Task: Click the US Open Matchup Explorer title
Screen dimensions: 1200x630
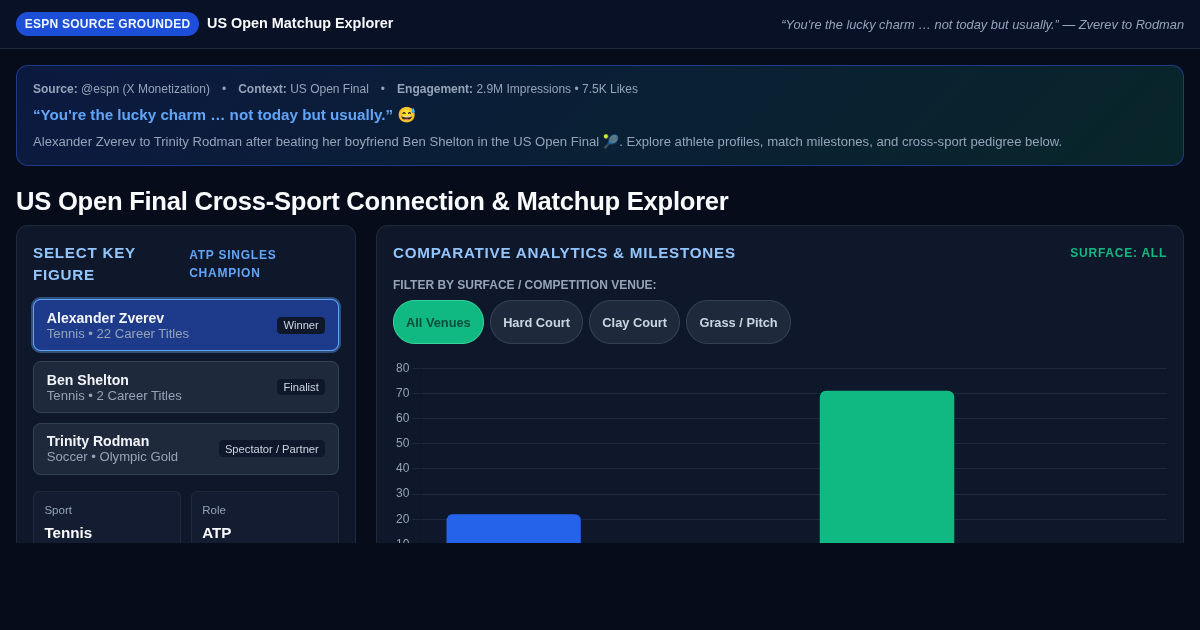Action: click(300, 23)
